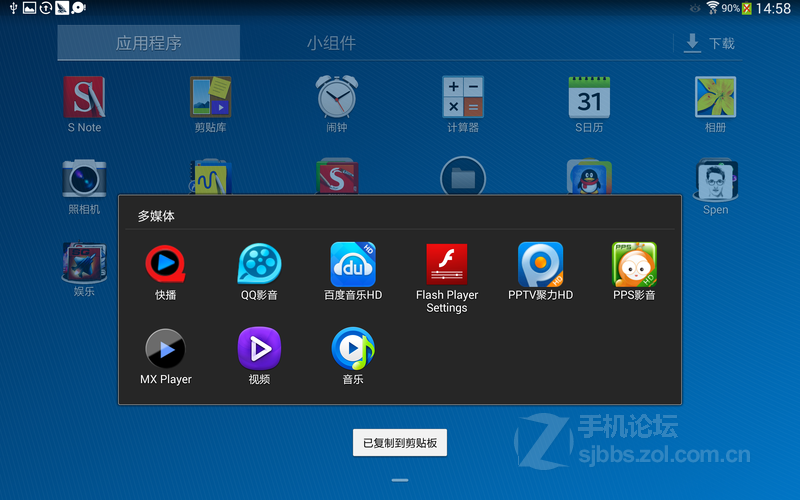Tap the page indicator at the bottom
Image resolution: width=800 pixels, height=500 pixels.
tap(400, 480)
